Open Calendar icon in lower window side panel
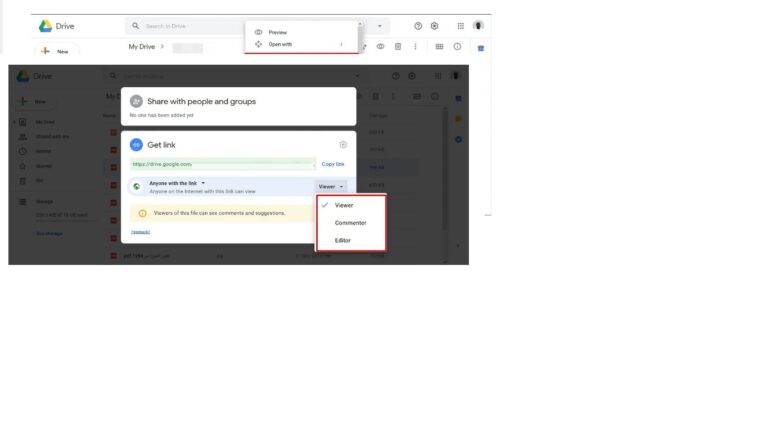This screenshot has height=432, width=768. [x=458, y=98]
